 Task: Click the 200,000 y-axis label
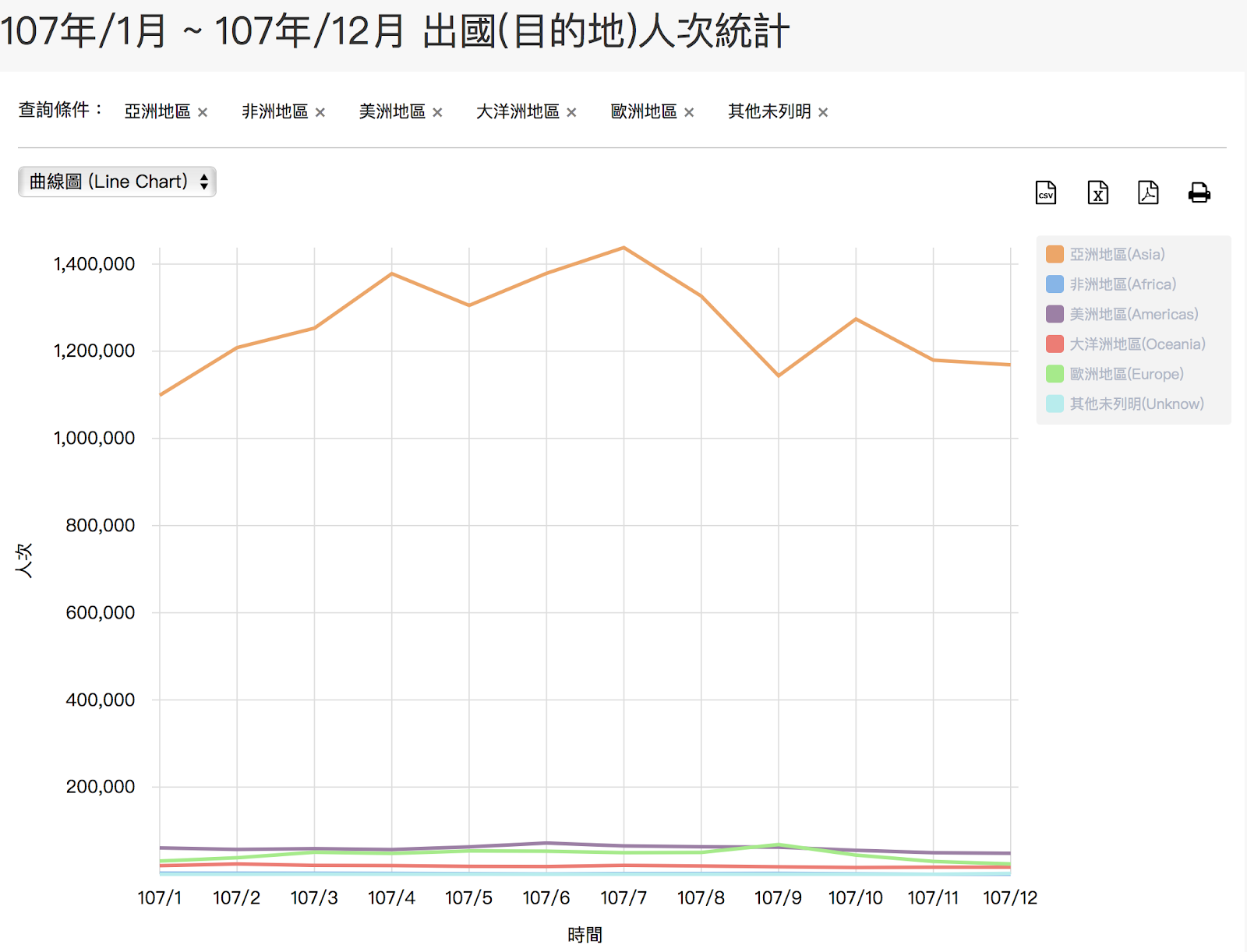(101, 786)
